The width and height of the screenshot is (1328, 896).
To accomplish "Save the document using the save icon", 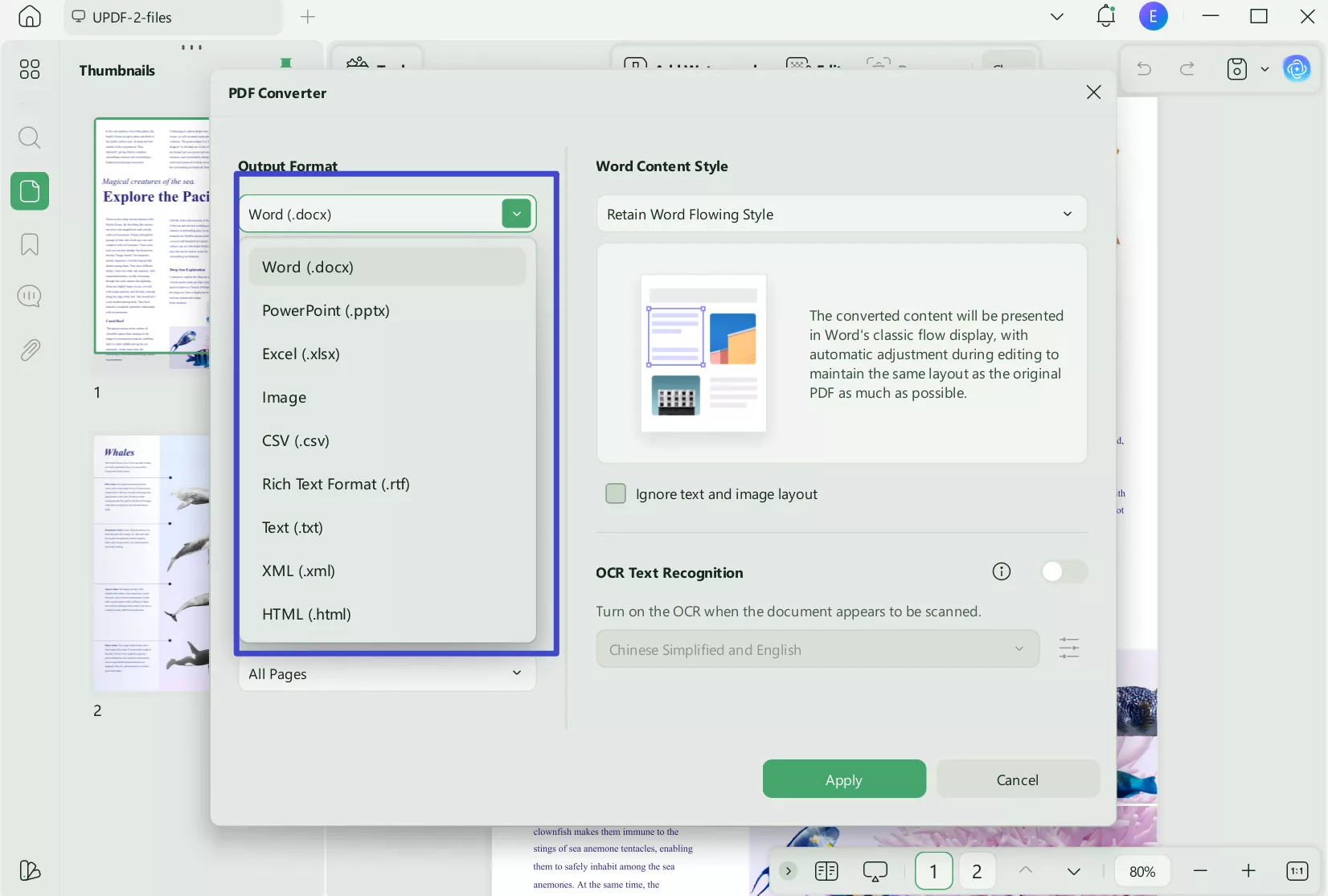I will [1237, 69].
